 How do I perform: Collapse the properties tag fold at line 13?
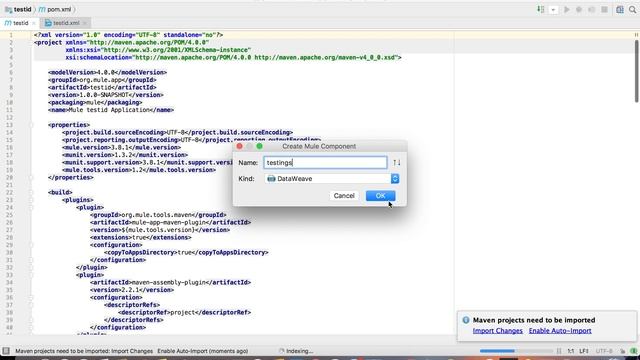31,125
